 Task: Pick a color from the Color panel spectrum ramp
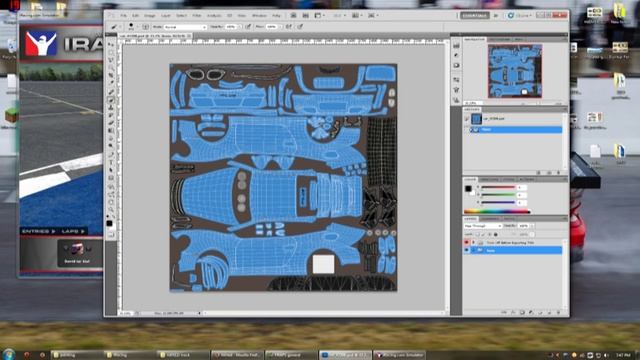[497, 211]
